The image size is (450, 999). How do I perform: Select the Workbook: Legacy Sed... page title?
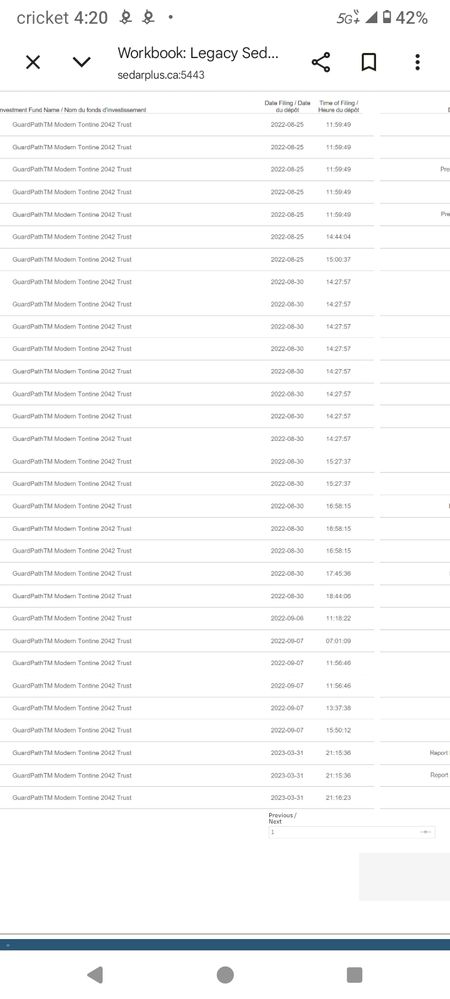click(198, 53)
